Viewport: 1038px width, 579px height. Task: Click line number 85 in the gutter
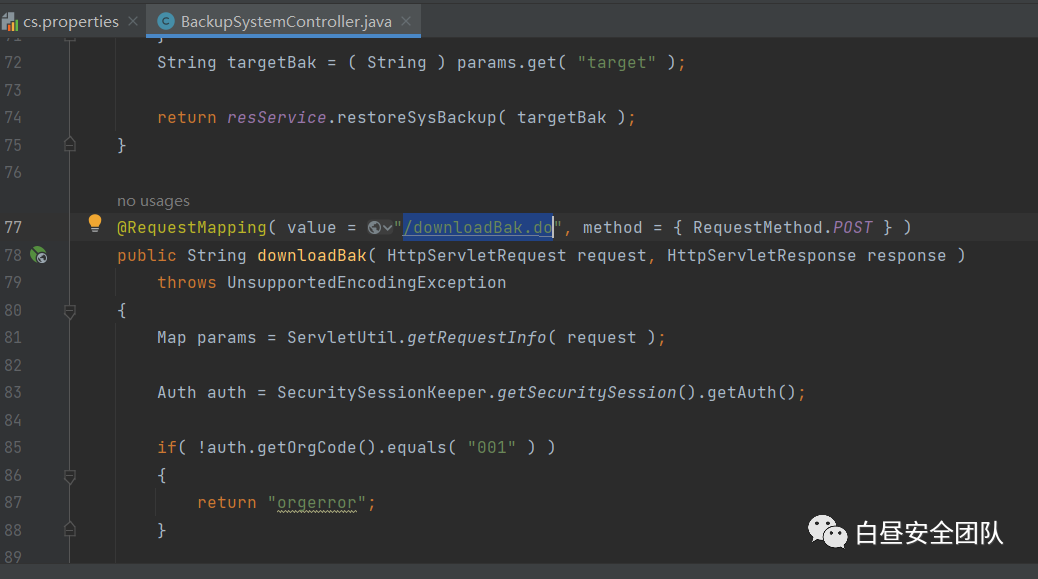[x=13, y=448]
